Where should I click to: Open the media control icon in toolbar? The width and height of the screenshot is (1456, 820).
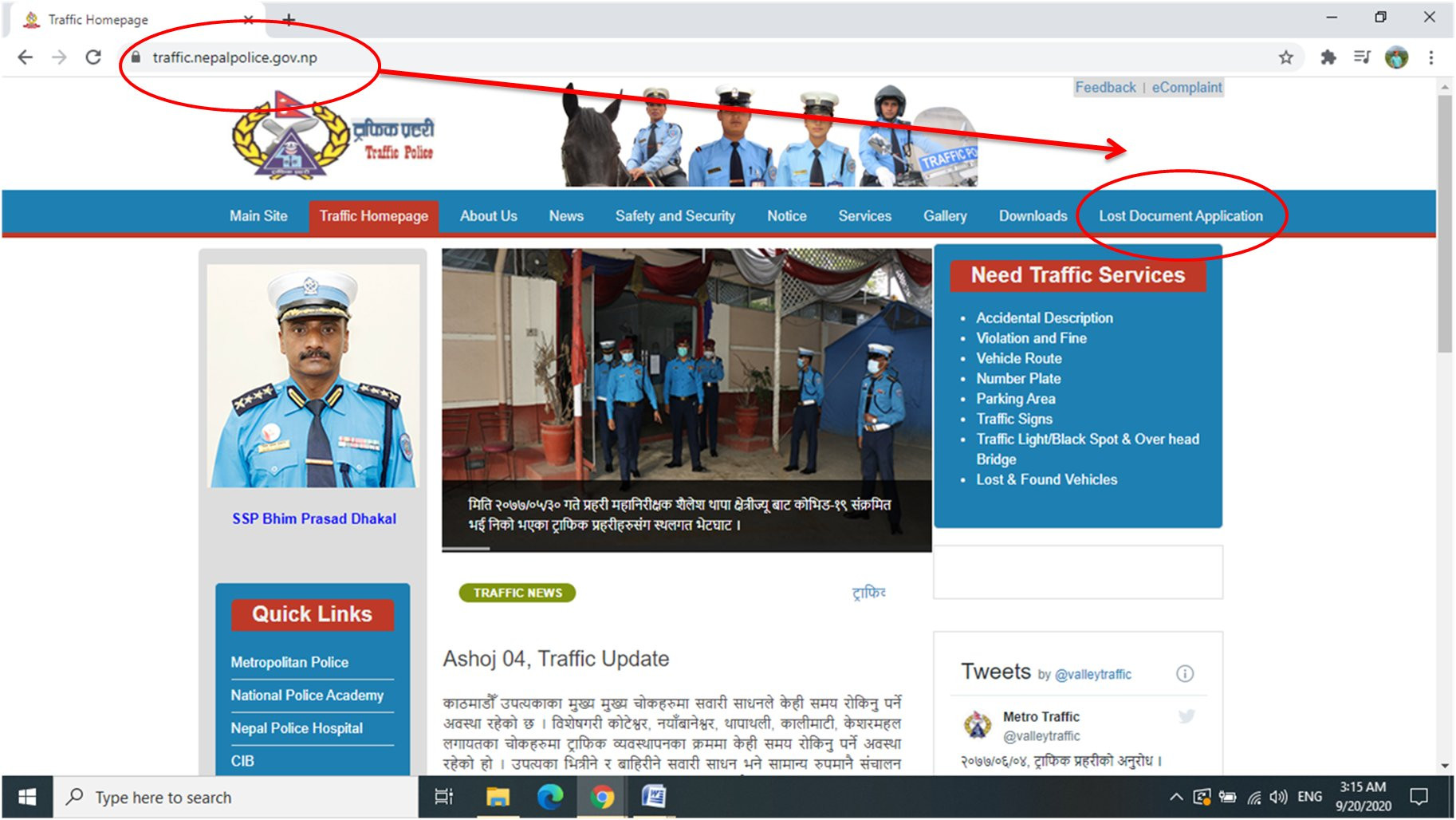pos(1362,57)
